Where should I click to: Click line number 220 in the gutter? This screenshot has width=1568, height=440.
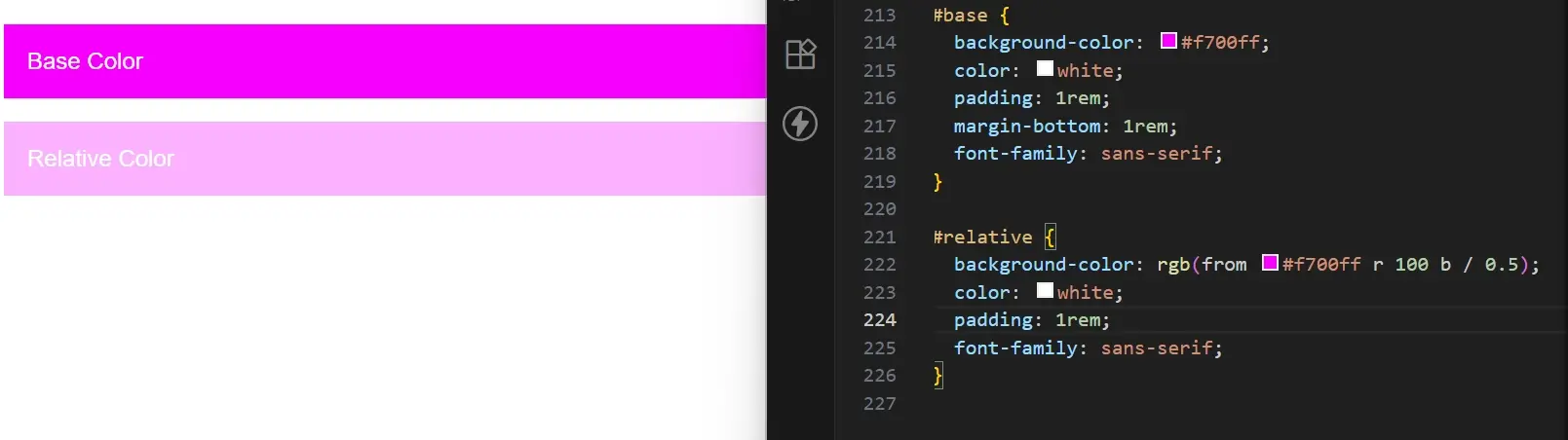coord(879,209)
